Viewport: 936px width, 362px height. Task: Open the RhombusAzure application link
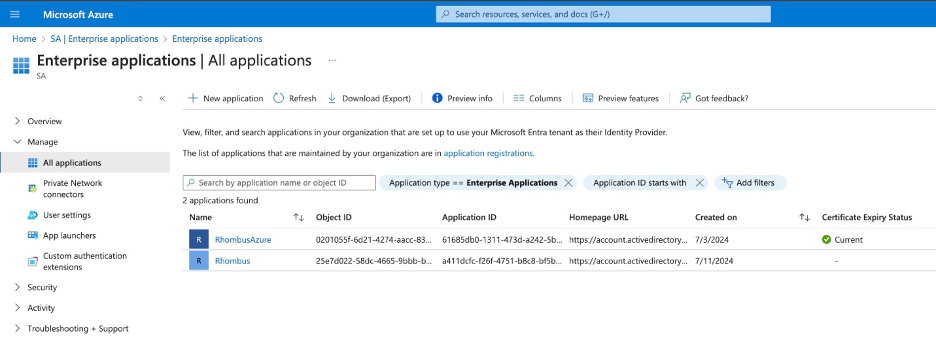pyautogui.click(x=243, y=240)
